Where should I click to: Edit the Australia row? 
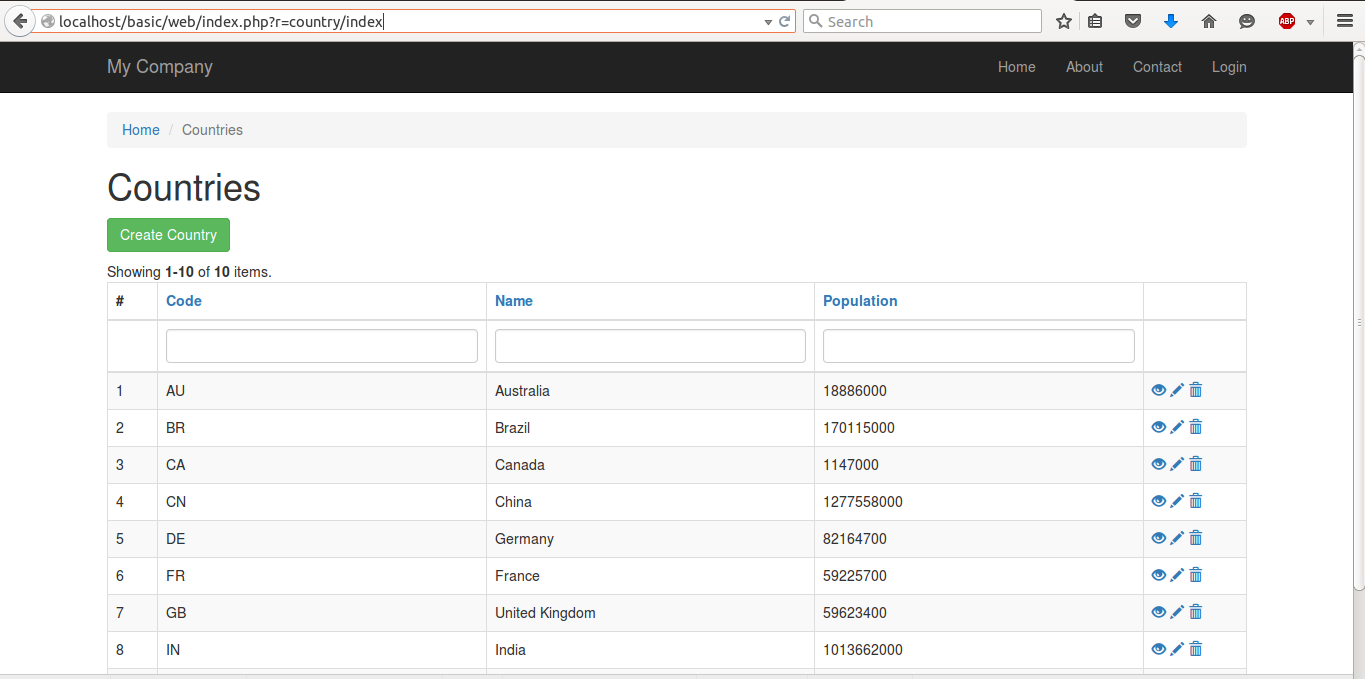click(x=1177, y=390)
